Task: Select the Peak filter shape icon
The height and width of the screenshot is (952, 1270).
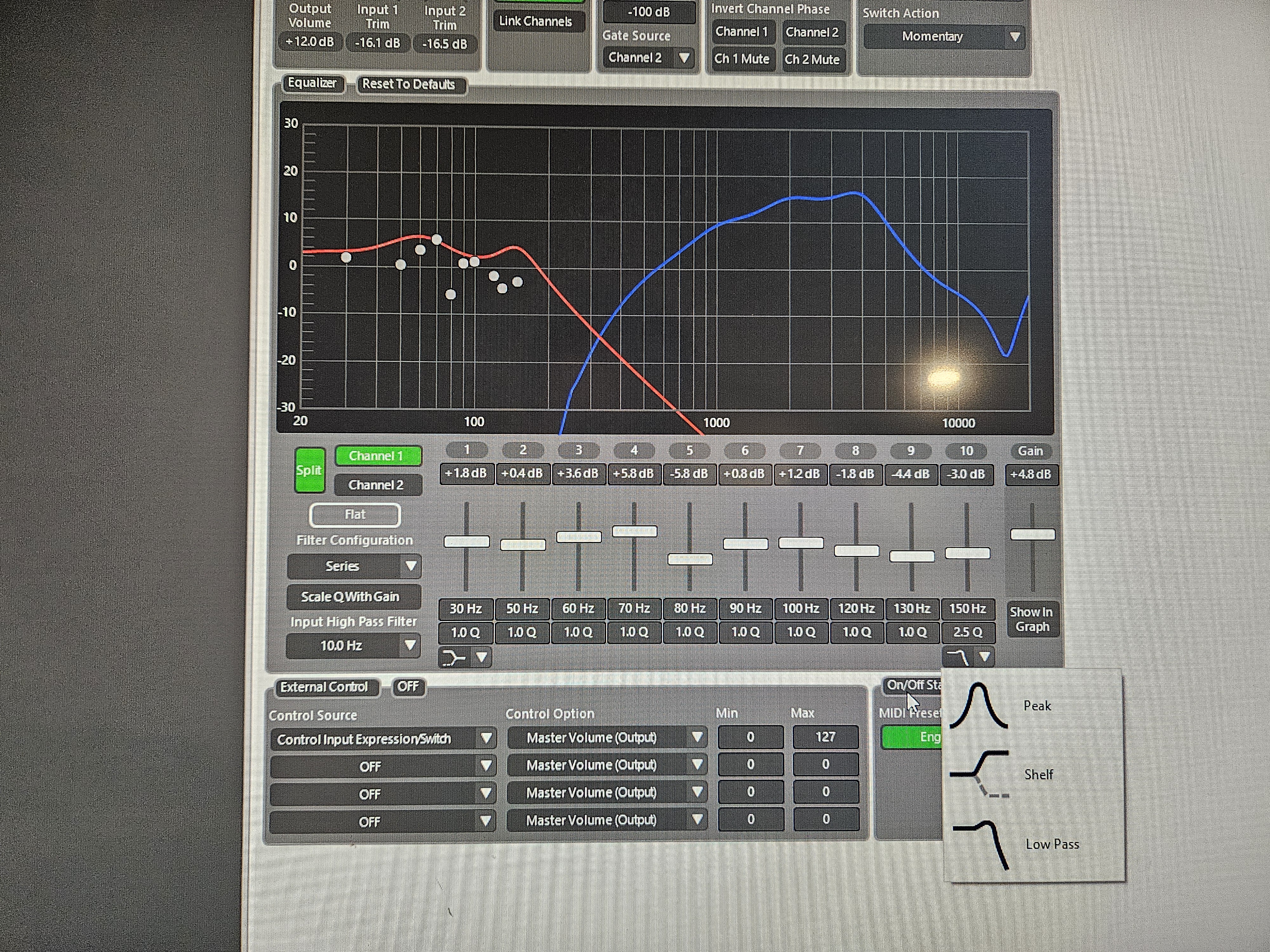Action: tap(978, 705)
